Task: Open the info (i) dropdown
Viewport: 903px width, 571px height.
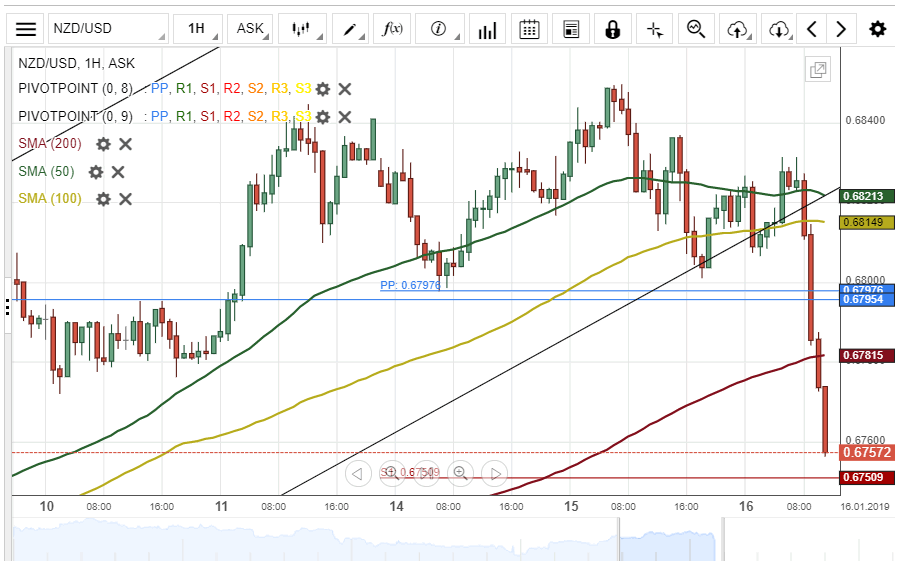Action: click(439, 29)
